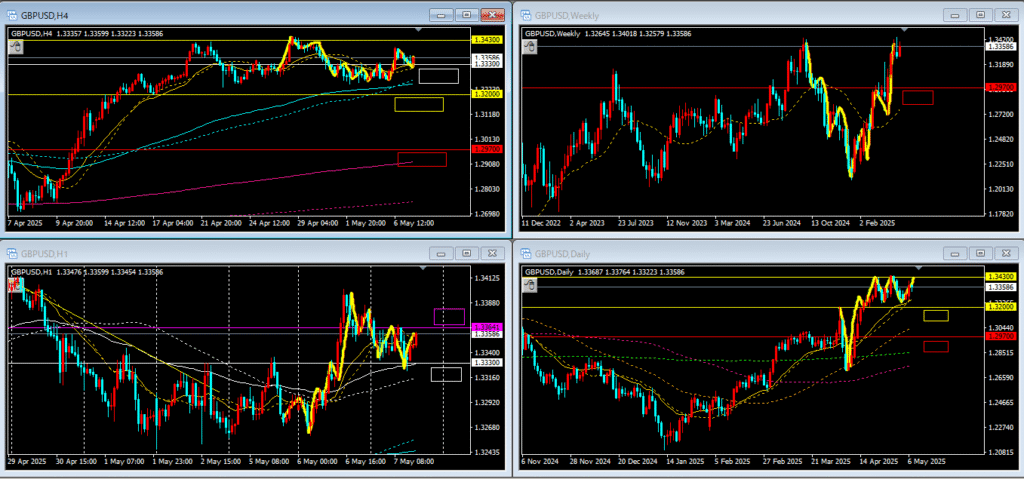Viewport: 1024px width, 479px height.
Task: Minimize the GBPUSD,Weekly chart window
Action: (x=957, y=14)
